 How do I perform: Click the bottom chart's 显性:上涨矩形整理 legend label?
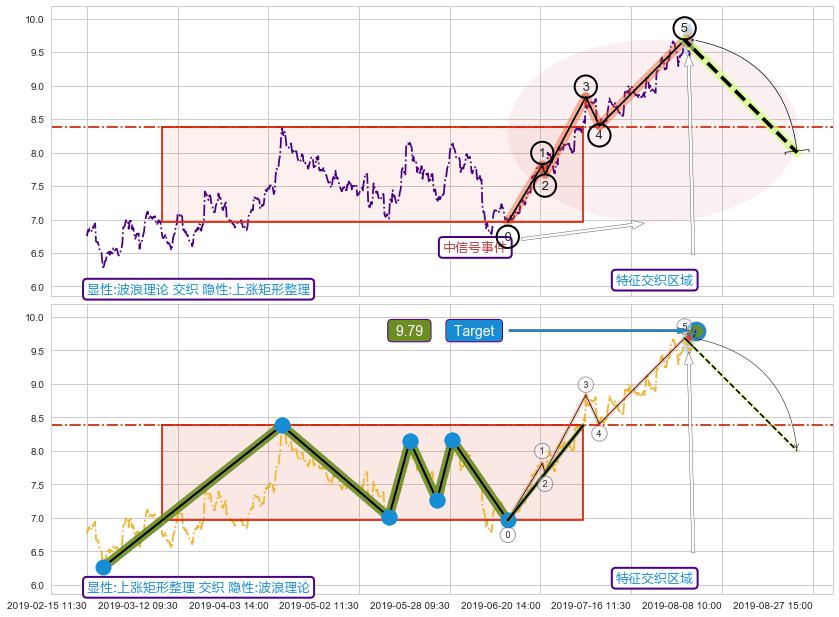click(199, 587)
